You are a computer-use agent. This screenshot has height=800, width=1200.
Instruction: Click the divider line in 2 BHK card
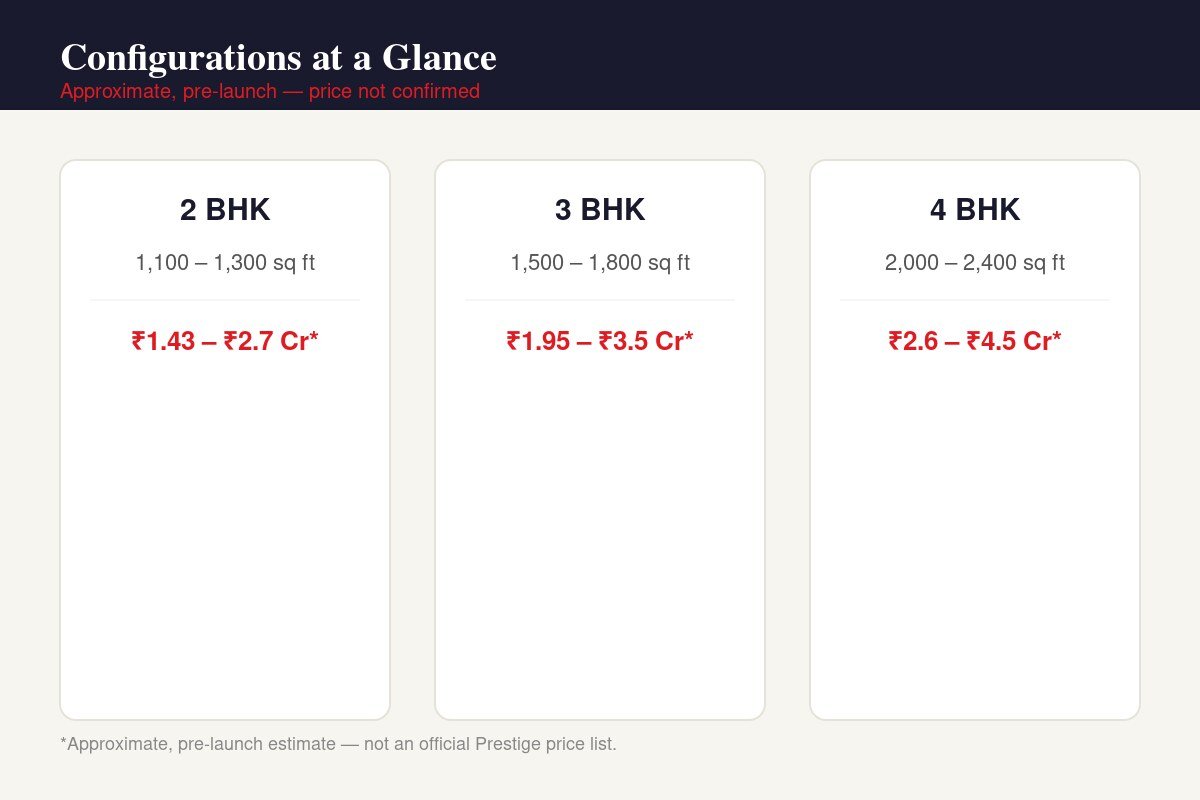coord(225,299)
